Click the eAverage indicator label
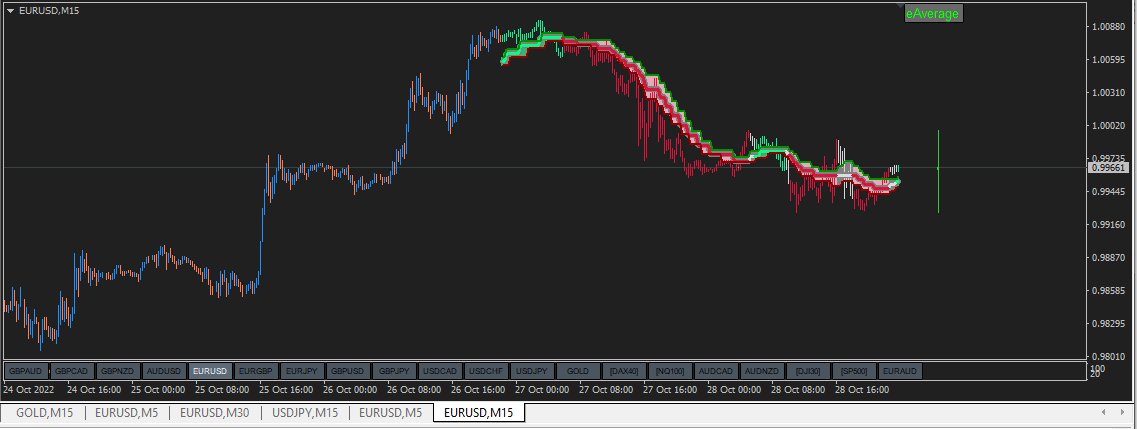 (933, 14)
